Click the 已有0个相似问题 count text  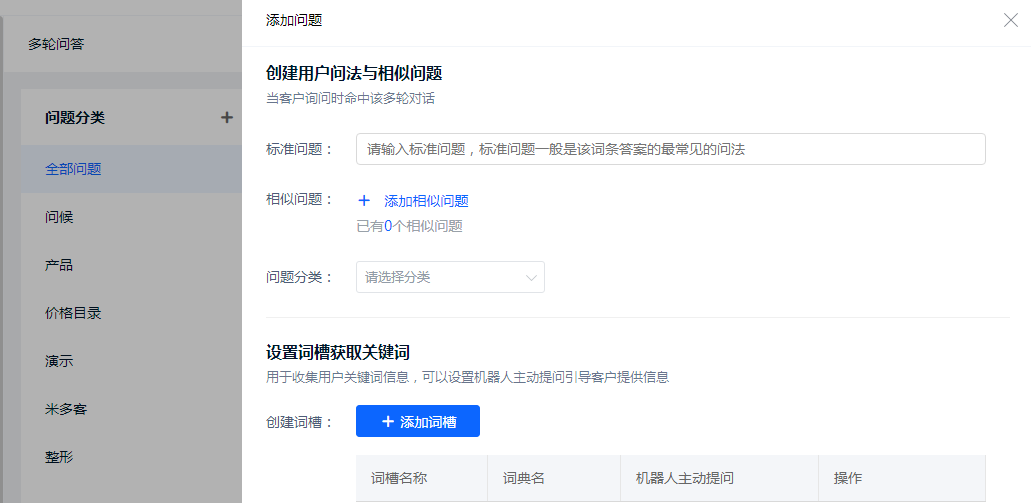[x=409, y=226]
